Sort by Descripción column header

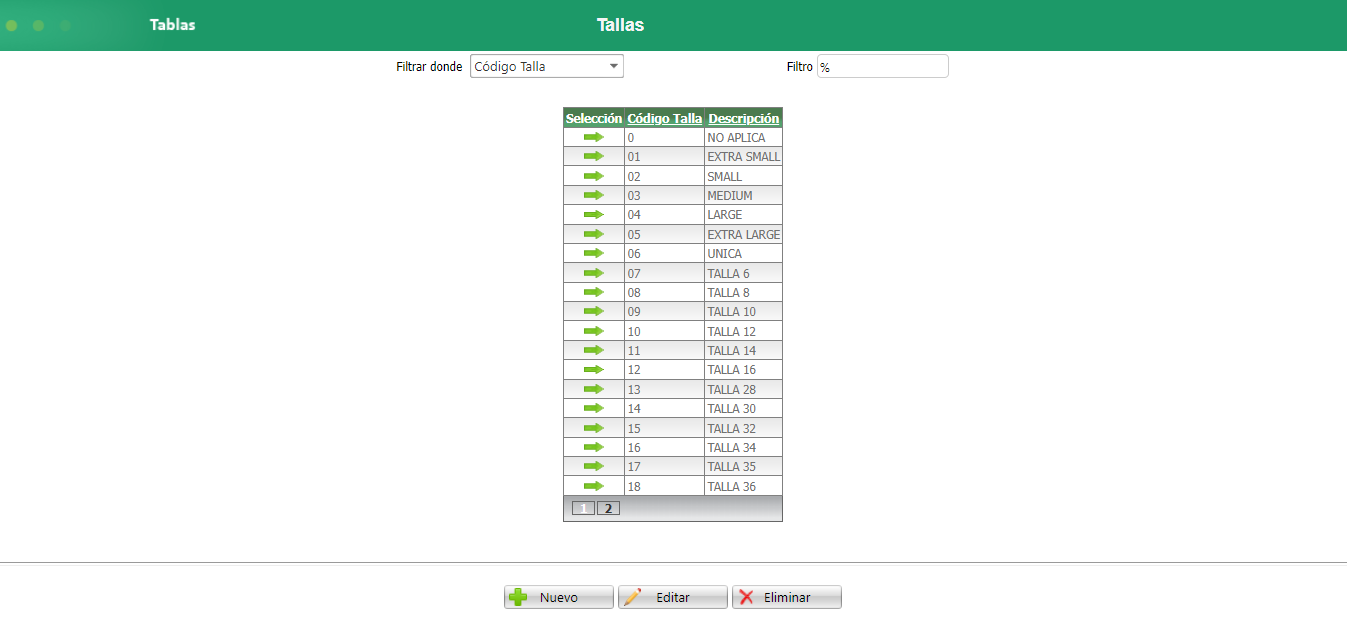coord(744,118)
